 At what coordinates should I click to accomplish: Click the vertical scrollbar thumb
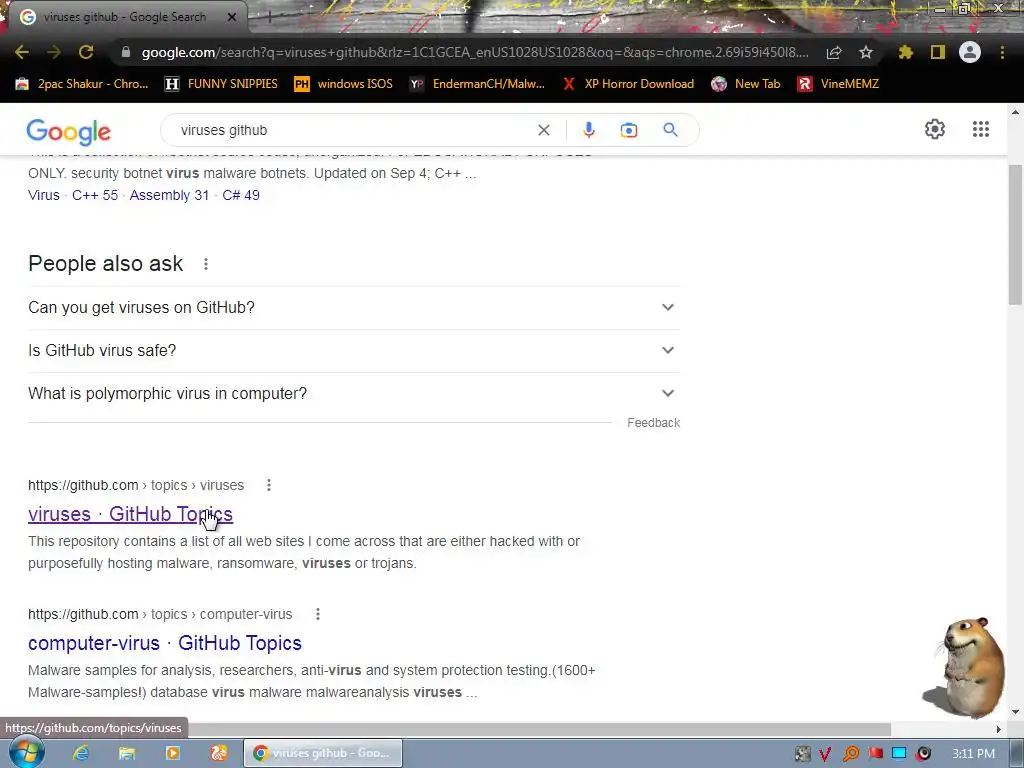click(1016, 233)
